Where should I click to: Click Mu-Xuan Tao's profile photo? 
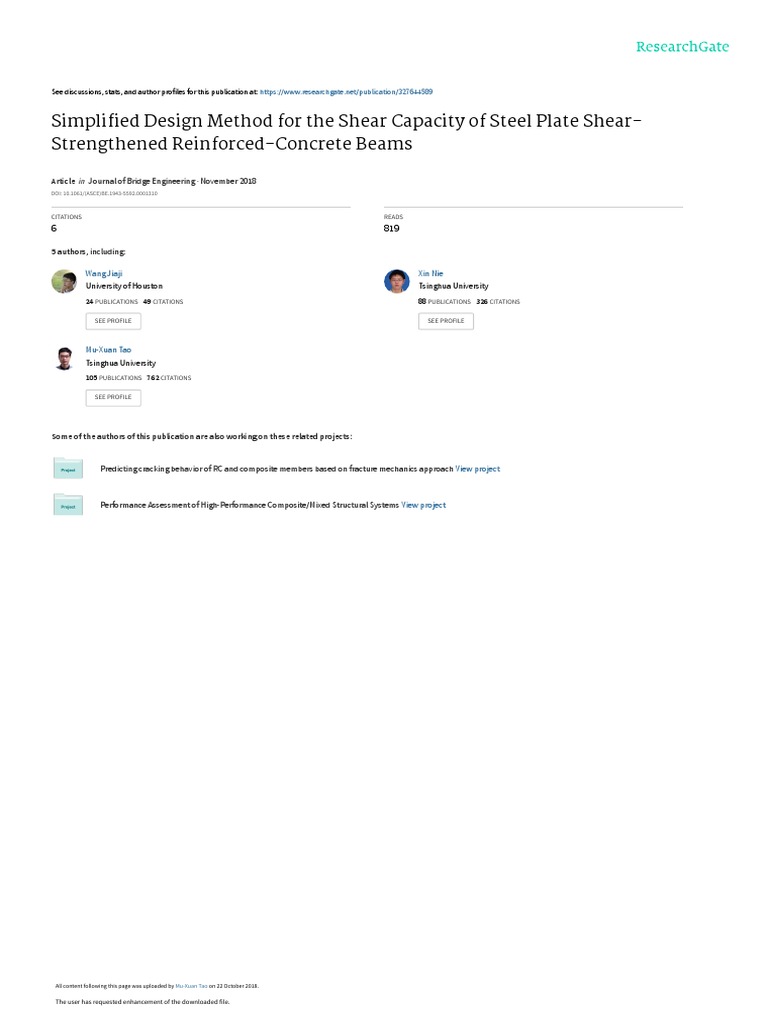coord(64,359)
